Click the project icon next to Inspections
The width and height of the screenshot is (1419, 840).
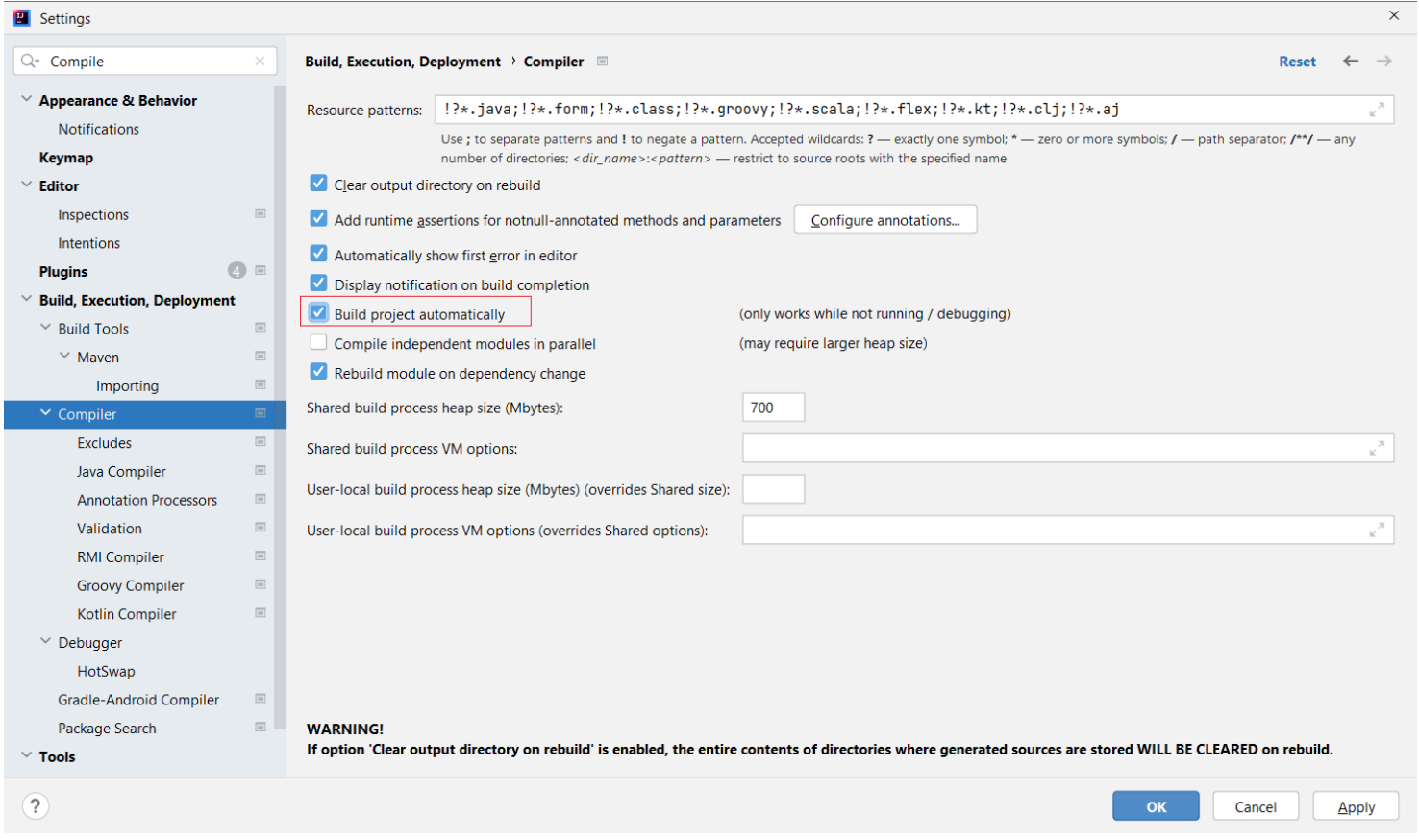261,213
